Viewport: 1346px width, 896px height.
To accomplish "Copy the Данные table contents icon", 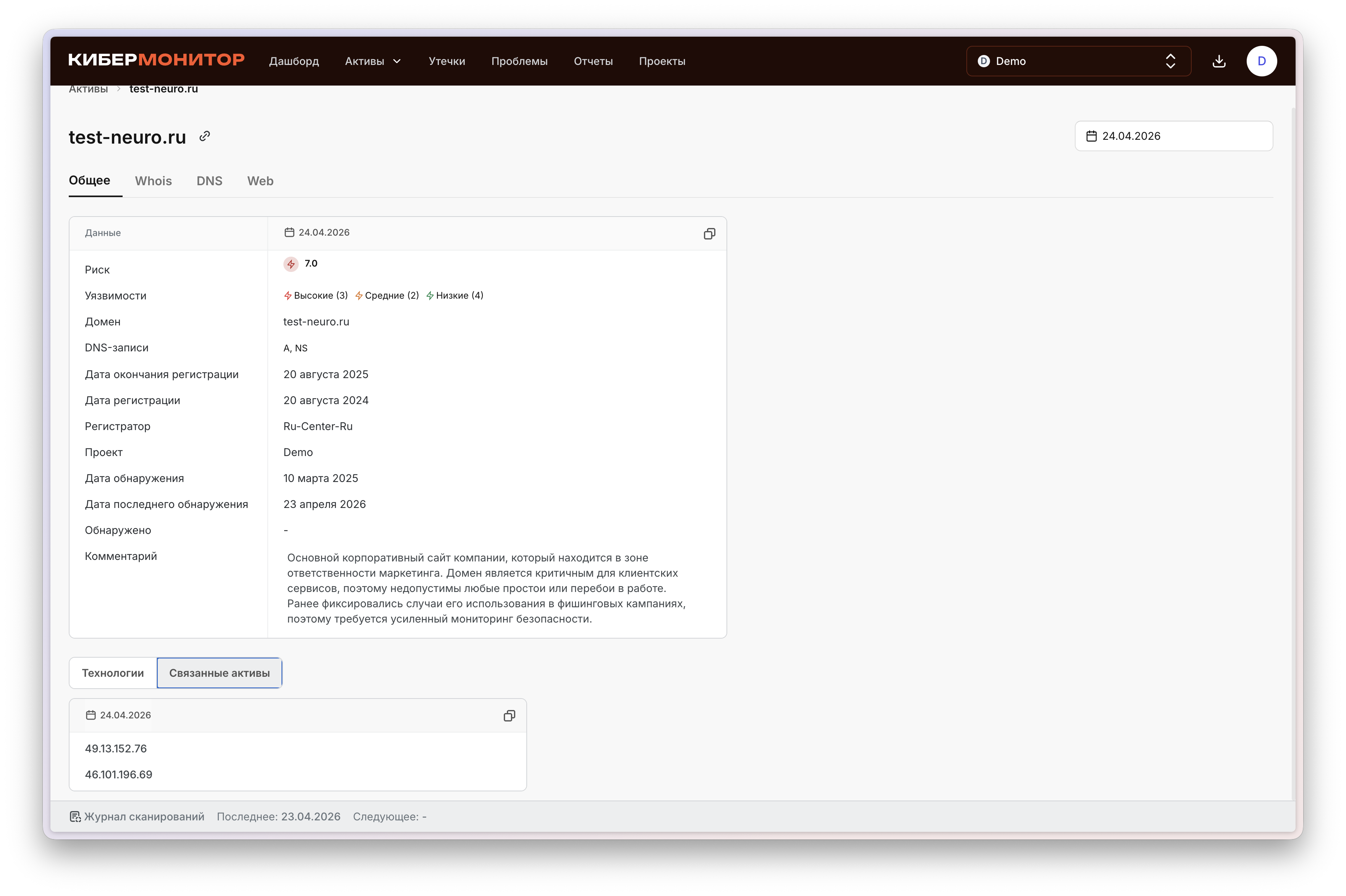I will (709, 234).
